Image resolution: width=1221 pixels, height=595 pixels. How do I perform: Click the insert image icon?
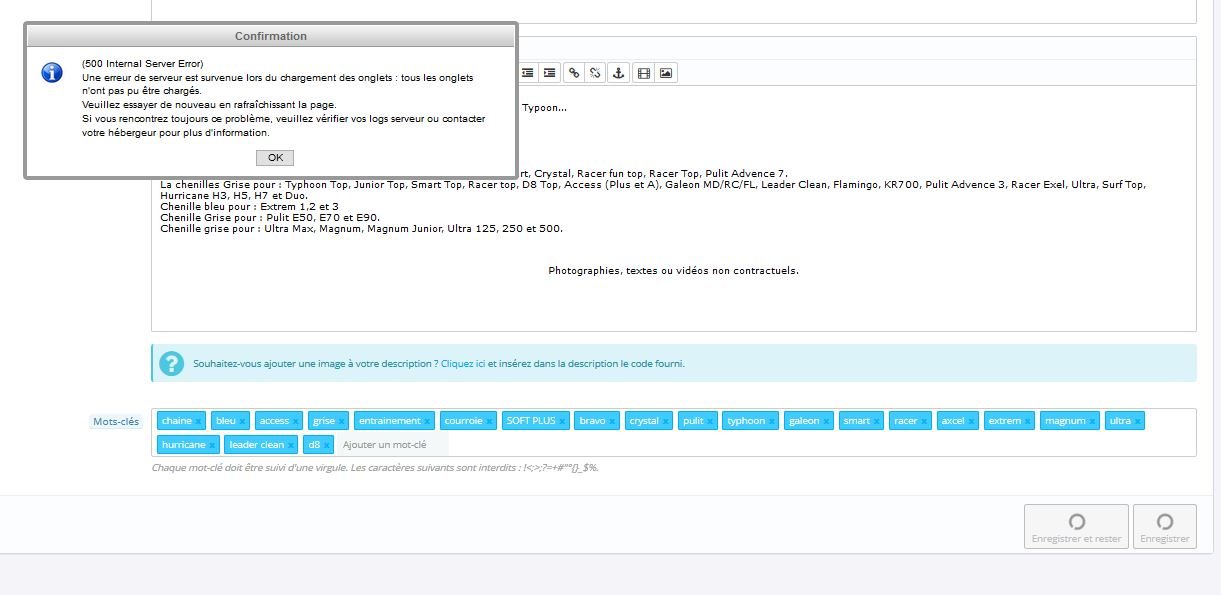[666, 73]
